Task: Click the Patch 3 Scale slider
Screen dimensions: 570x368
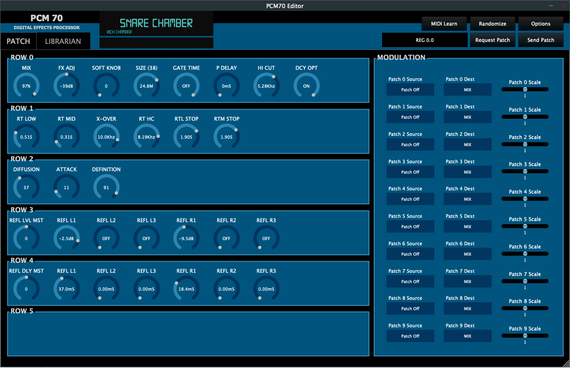Action: (x=525, y=171)
